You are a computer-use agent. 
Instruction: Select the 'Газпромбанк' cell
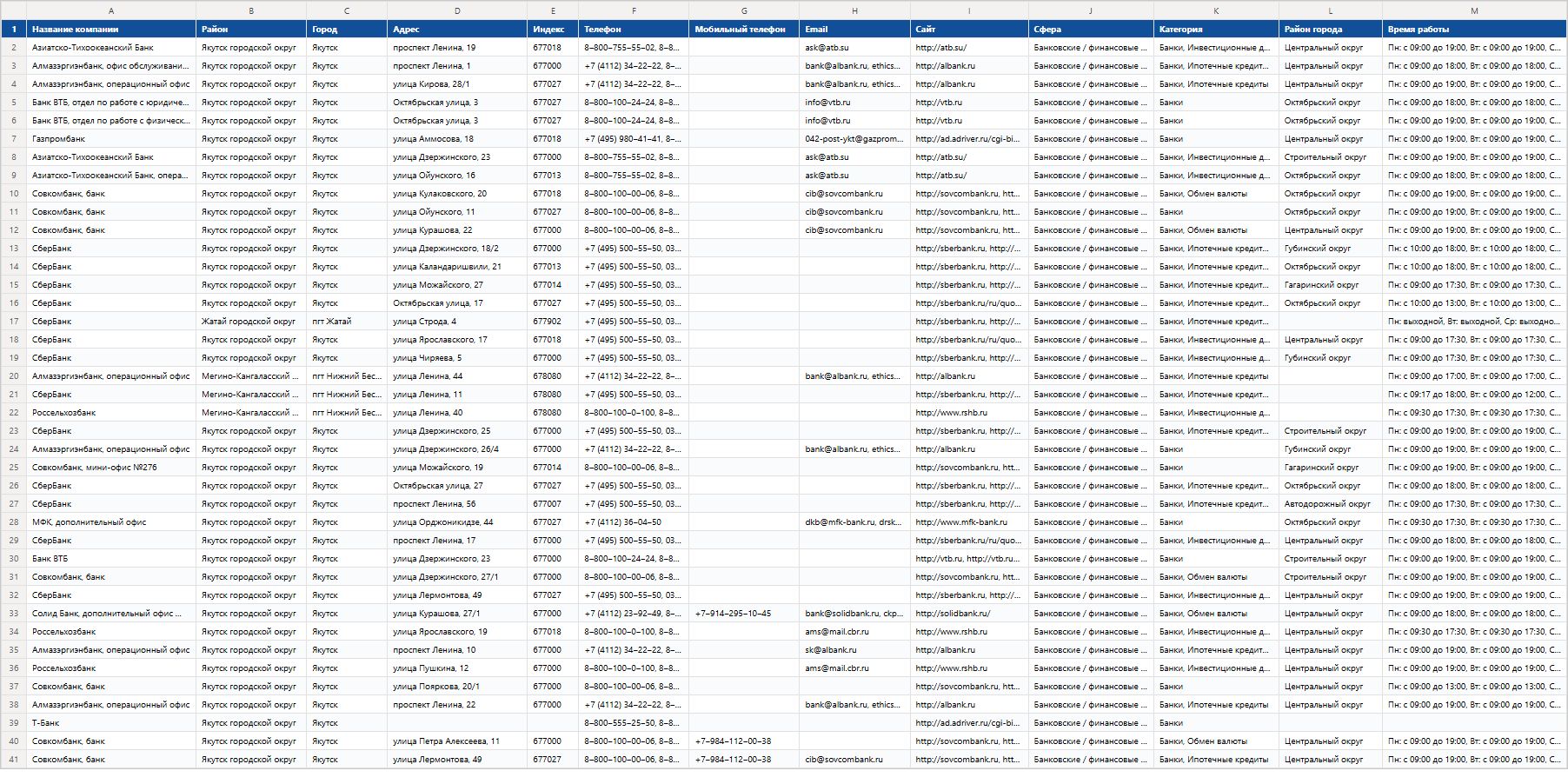pyautogui.click(x=111, y=139)
